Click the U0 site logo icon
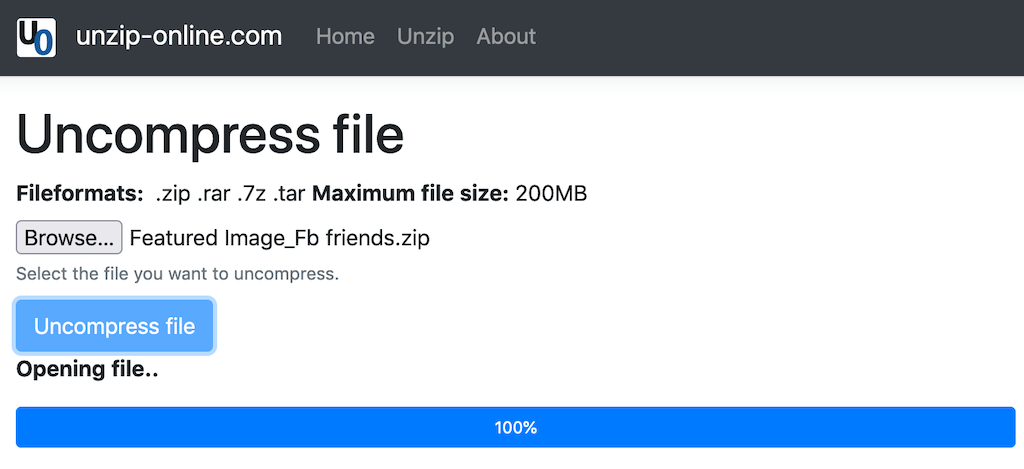 click(x=36, y=37)
